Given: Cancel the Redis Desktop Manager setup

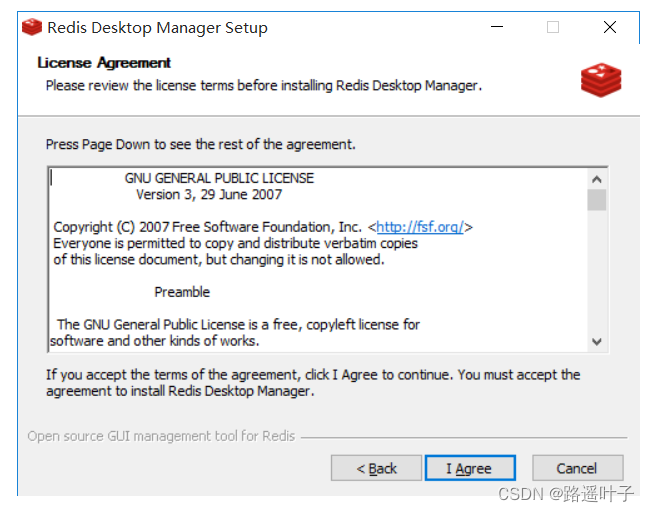Looking at the screenshot, I should (x=577, y=468).
